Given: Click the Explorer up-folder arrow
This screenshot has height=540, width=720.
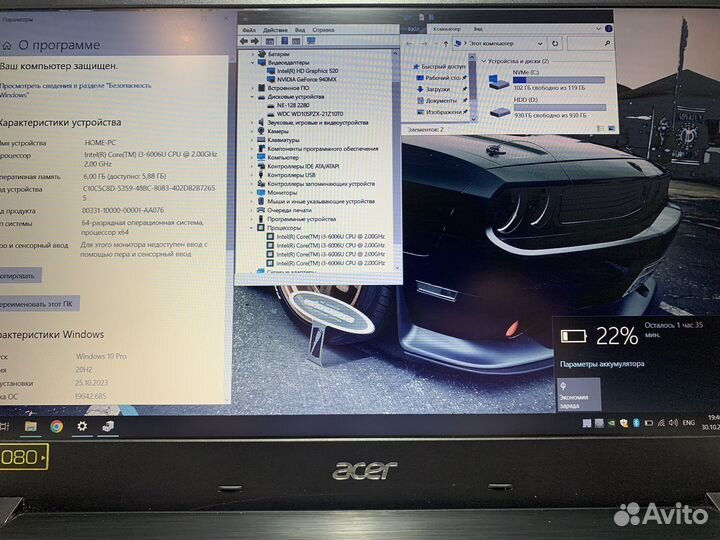Looking at the screenshot, I should (x=445, y=44).
